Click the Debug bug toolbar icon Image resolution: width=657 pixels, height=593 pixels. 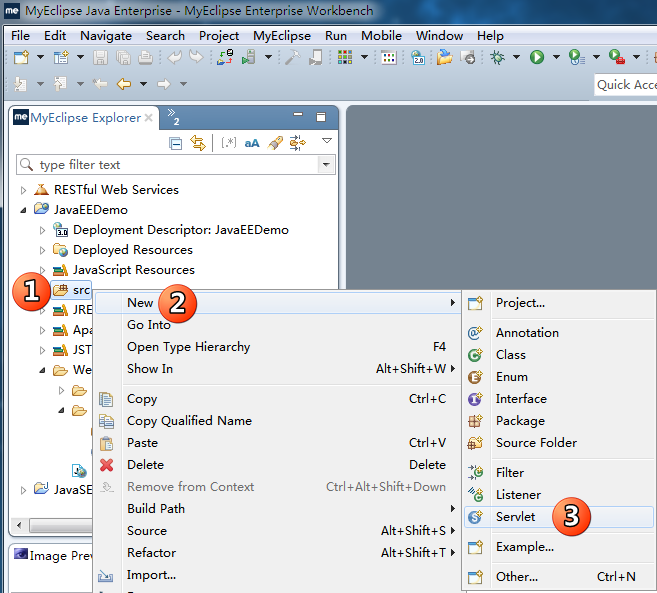pyautogui.click(x=497, y=57)
